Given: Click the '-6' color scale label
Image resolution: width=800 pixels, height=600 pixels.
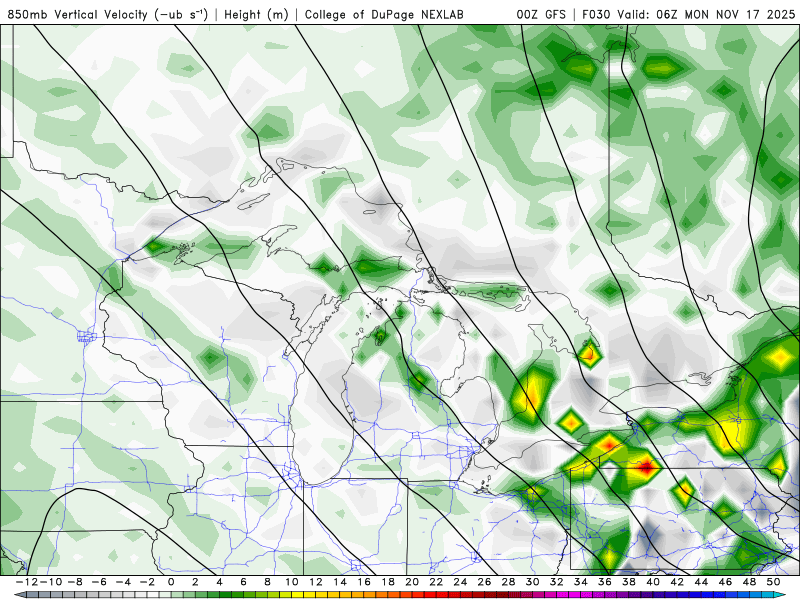Looking at the screenshot, I should [x=99, y=582].
